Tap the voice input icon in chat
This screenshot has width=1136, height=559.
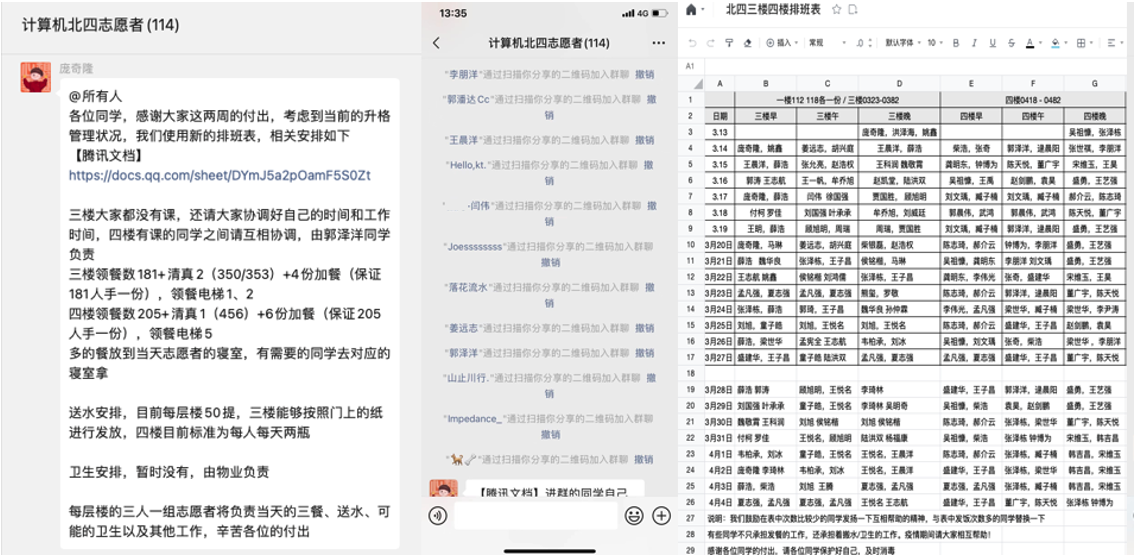point(437,516)
